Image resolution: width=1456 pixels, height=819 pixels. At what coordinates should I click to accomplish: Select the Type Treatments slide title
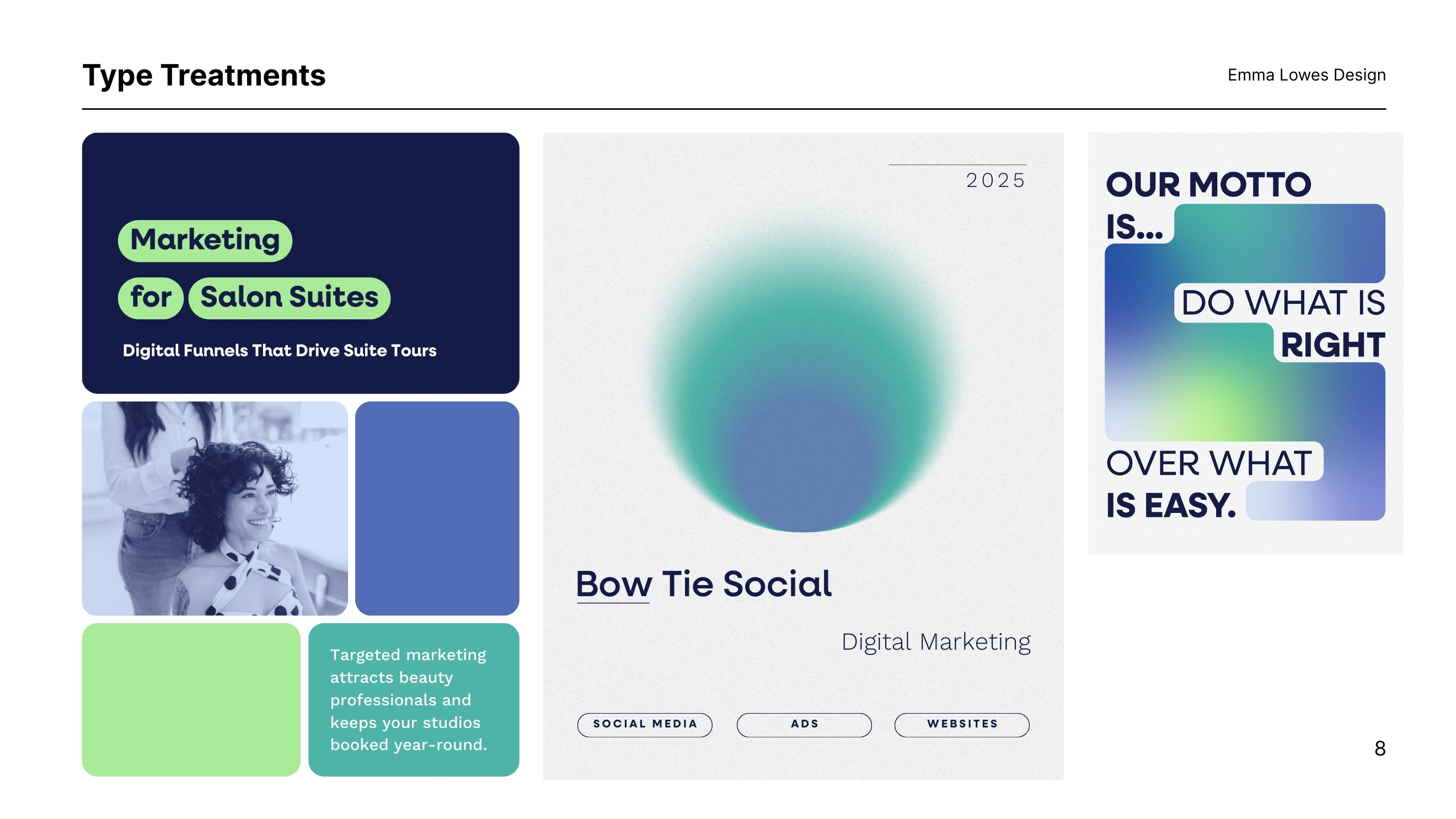pyautogui.click(x=204, y=75)
